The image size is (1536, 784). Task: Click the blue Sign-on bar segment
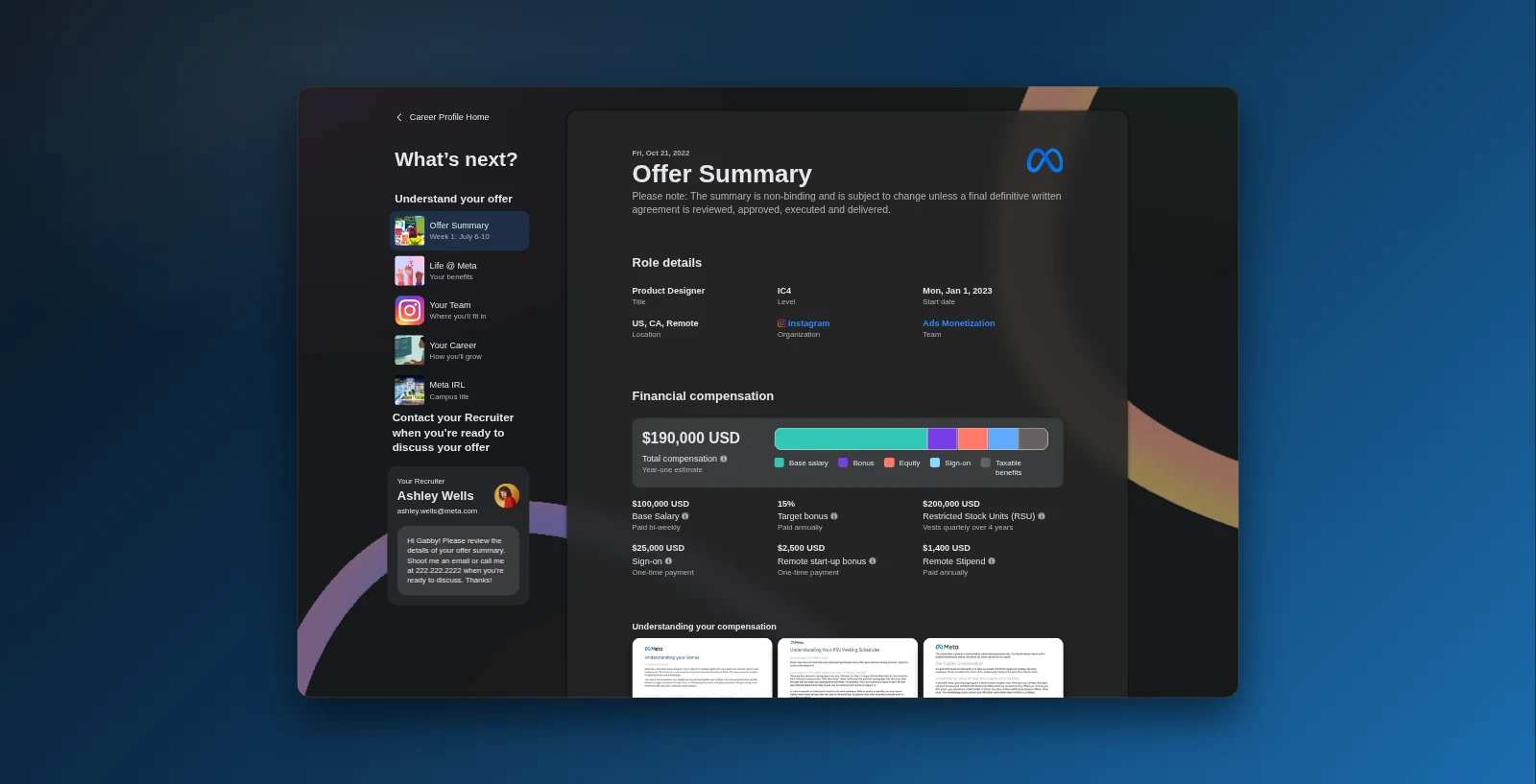1003,439
